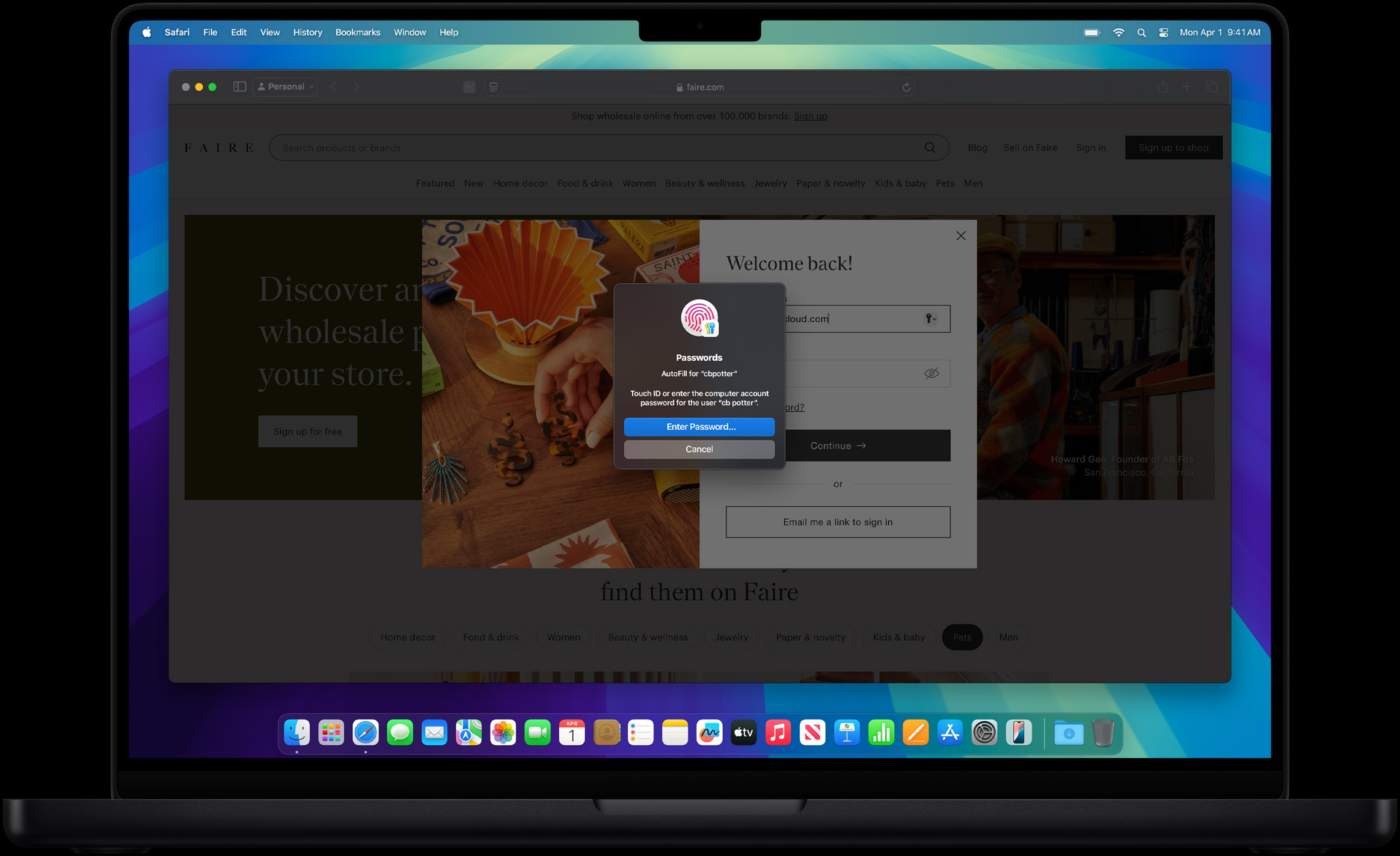
Task: Expand the Safari History menu
Action: pyautogui.click(x=306, y=32)
